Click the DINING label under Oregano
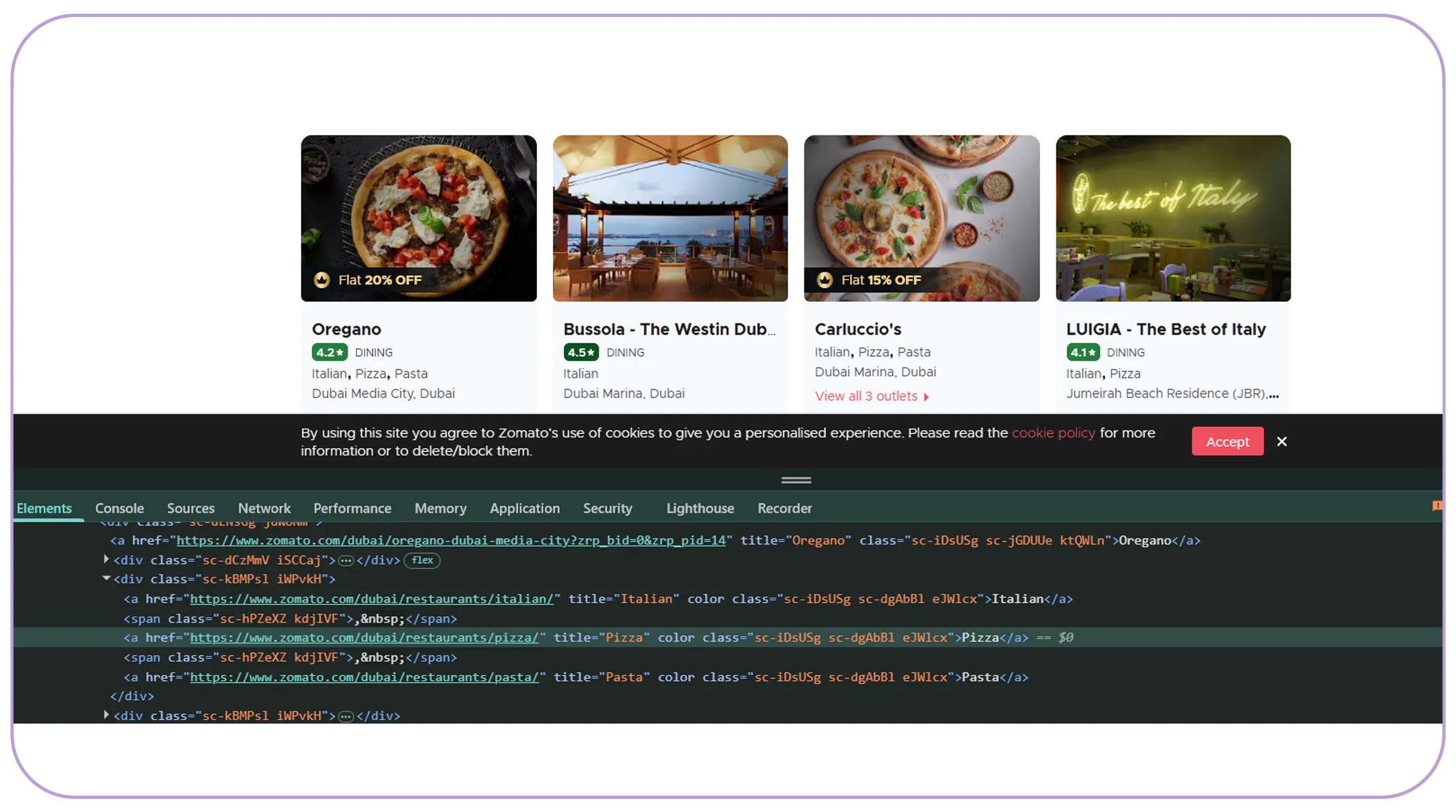The height and width of the screenshot is (812, 1456). [374, 352]
